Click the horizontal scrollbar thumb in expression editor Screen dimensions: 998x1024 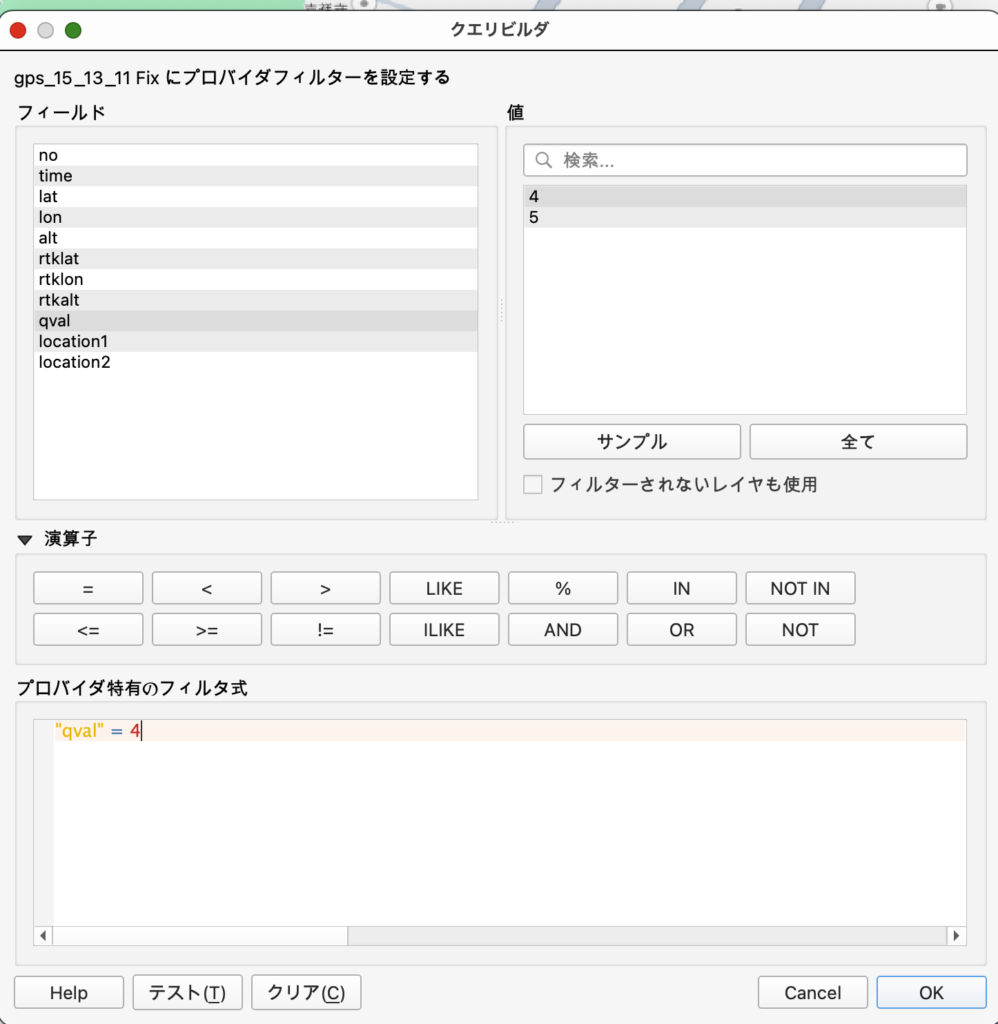pos(200,936)
